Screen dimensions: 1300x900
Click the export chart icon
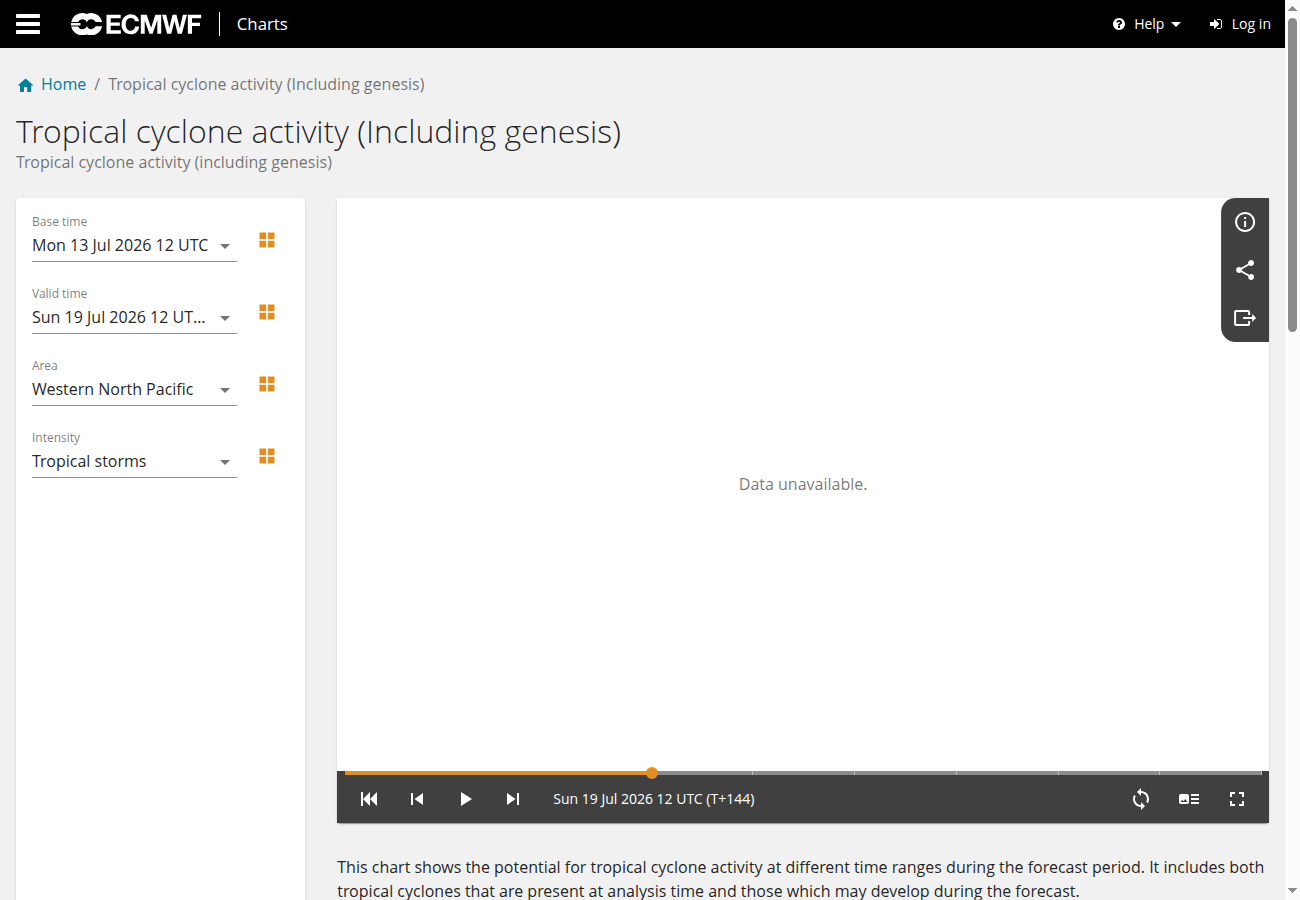coord(1245,318)
